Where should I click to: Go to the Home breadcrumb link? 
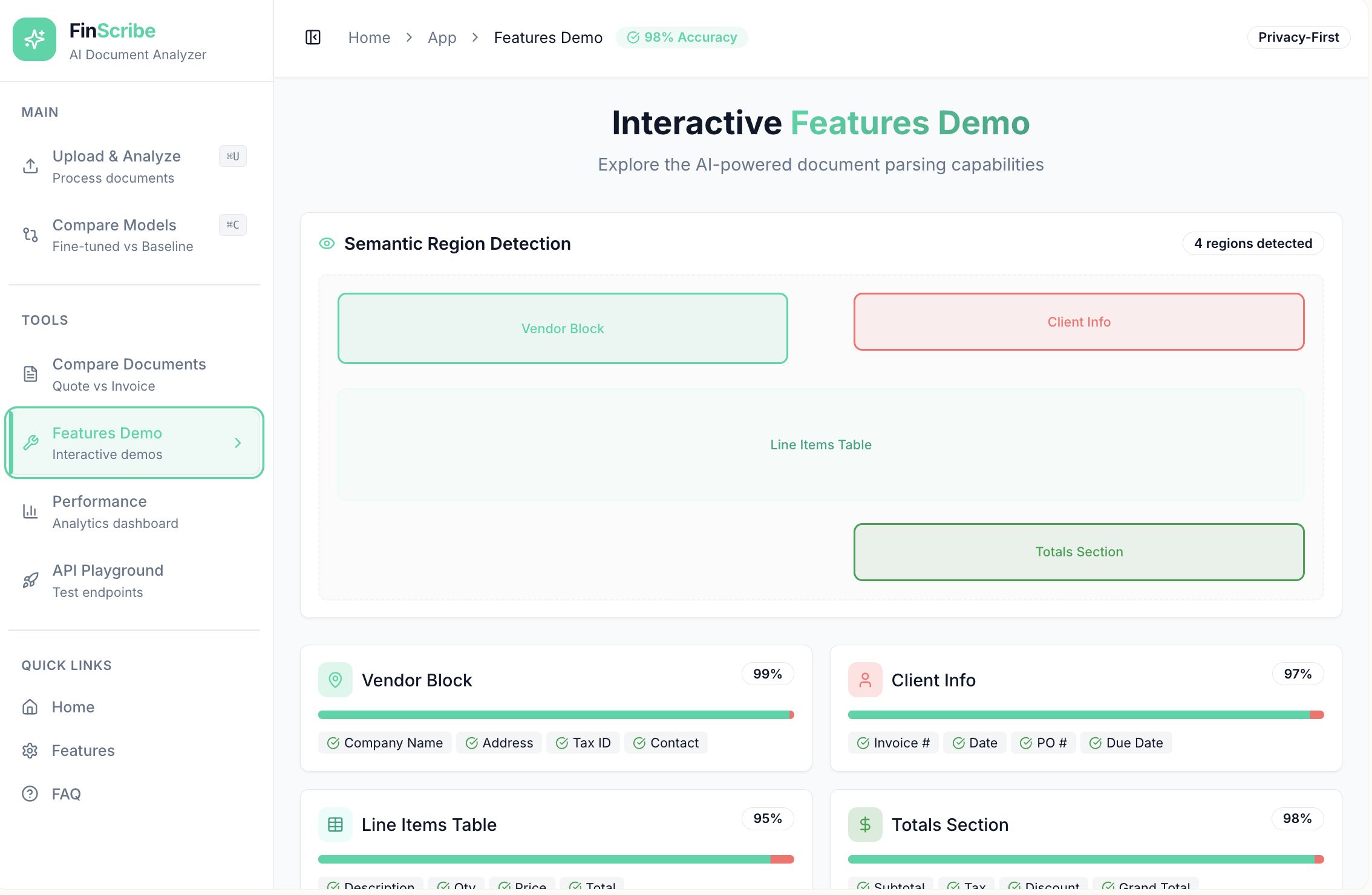[369, 37]
